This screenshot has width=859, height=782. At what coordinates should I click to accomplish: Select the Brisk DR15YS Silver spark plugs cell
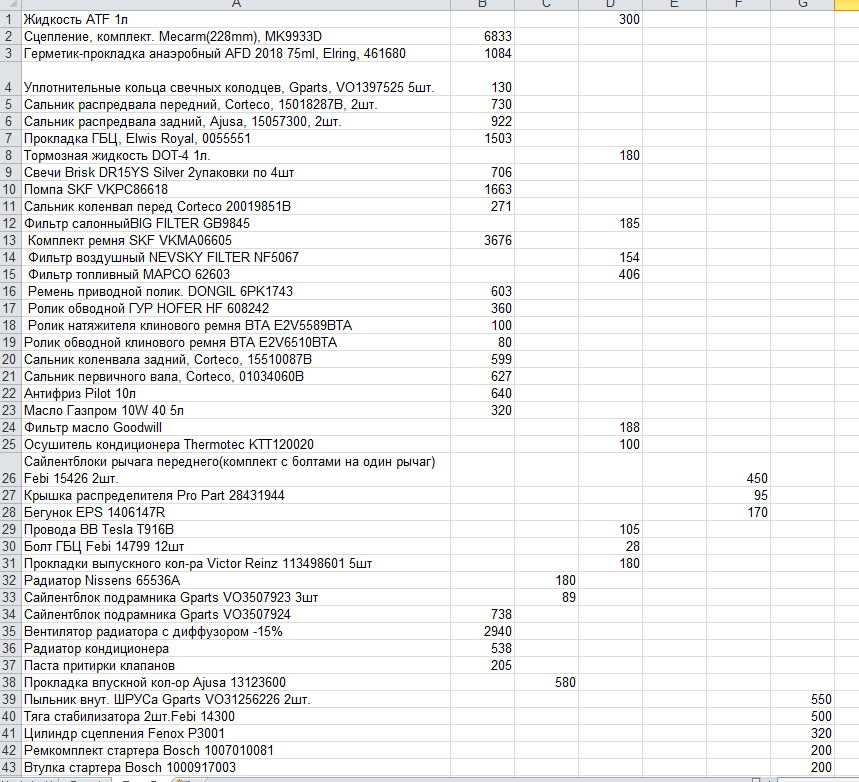click(x=236, y=172)
